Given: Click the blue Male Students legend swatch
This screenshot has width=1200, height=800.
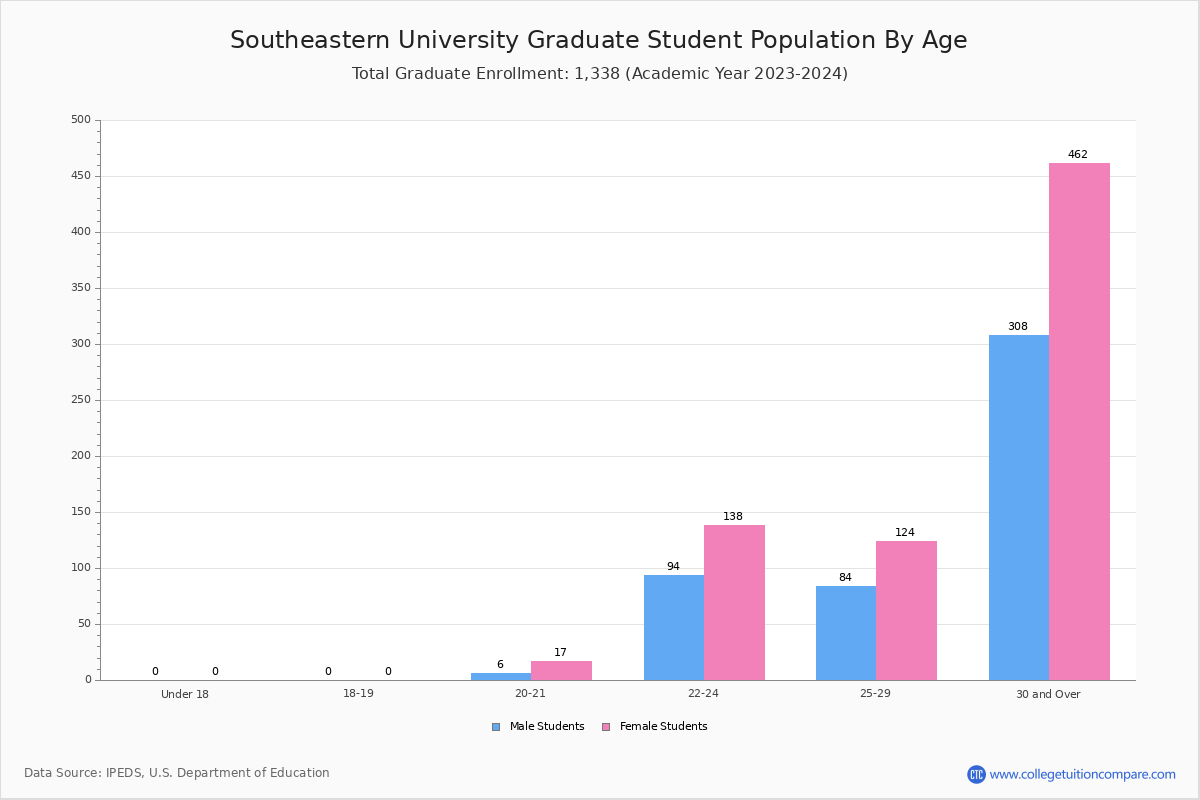Looking at the screenshot, I should 496,727.
